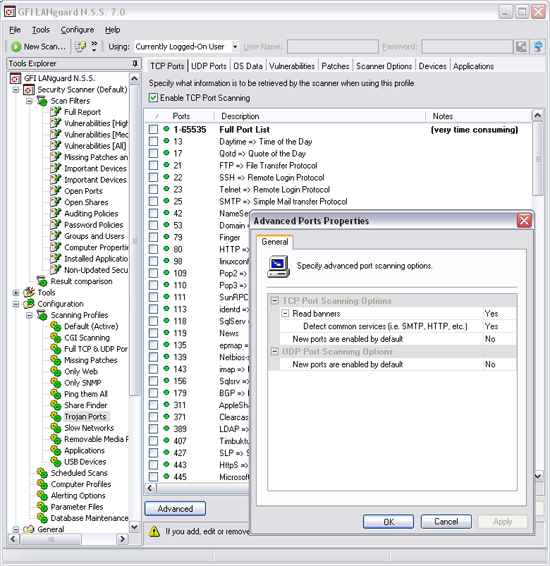Expand the Tools tree node
Image resolution: width=550 pixels, height=566 pixels.
(x=16, y=292)
